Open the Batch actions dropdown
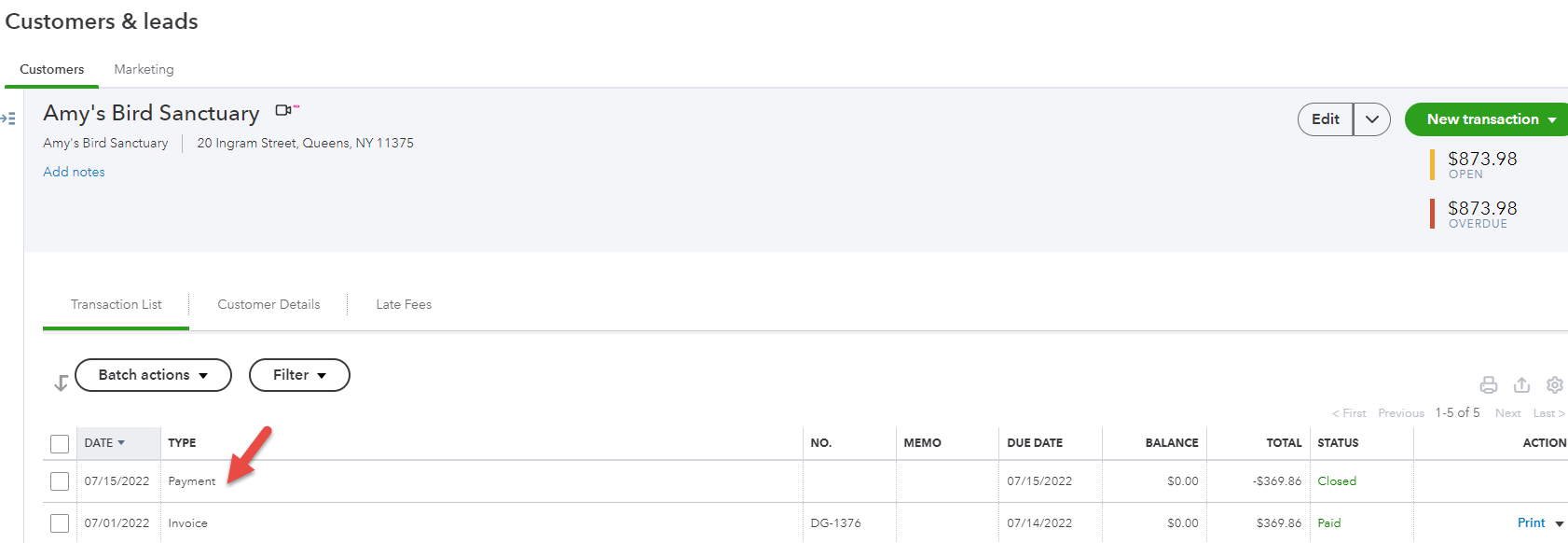The width and height of the screenshot is (1568, 543). point(153,375)
